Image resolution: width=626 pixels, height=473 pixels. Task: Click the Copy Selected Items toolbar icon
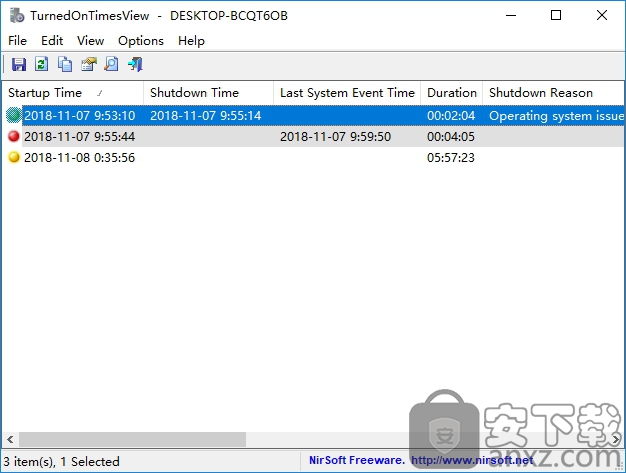click(65, 64)
